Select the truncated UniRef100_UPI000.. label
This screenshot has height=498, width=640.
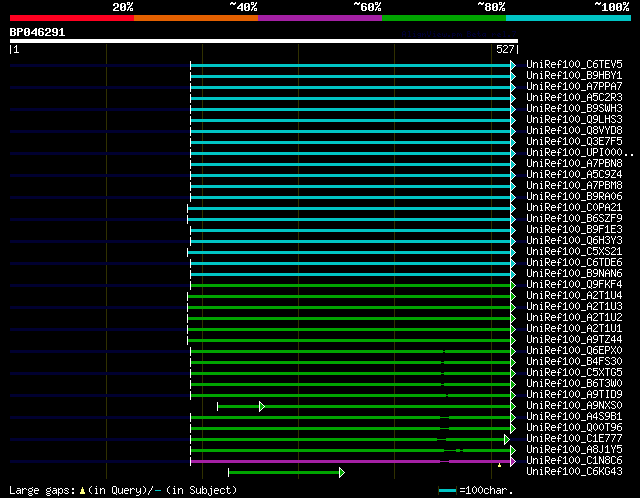(x=580, y=152)
